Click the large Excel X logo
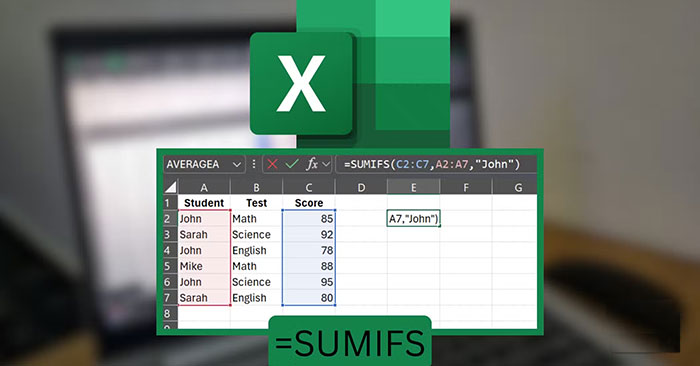This screenshot has height=366, width=700. [301, 83]
